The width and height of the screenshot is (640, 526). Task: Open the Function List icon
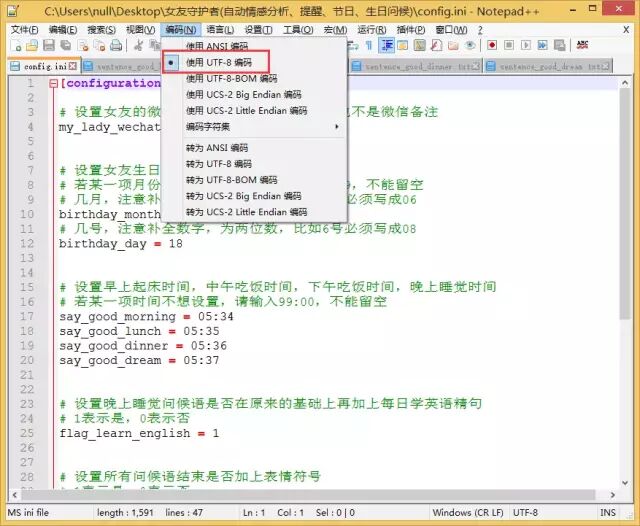click(x=436, y=45)
